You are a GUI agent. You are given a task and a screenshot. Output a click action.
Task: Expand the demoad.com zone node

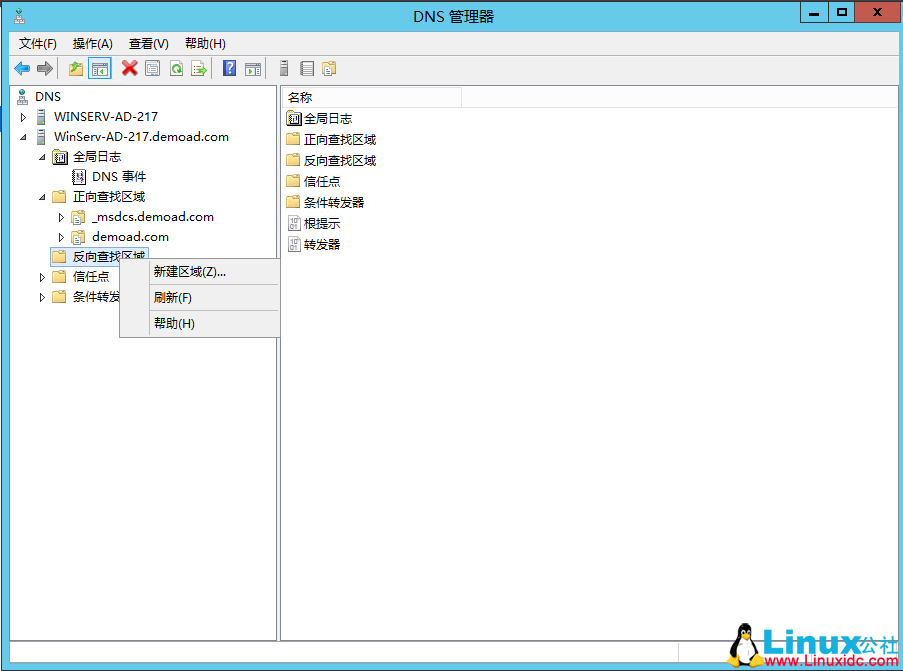[x=61, y=236]
